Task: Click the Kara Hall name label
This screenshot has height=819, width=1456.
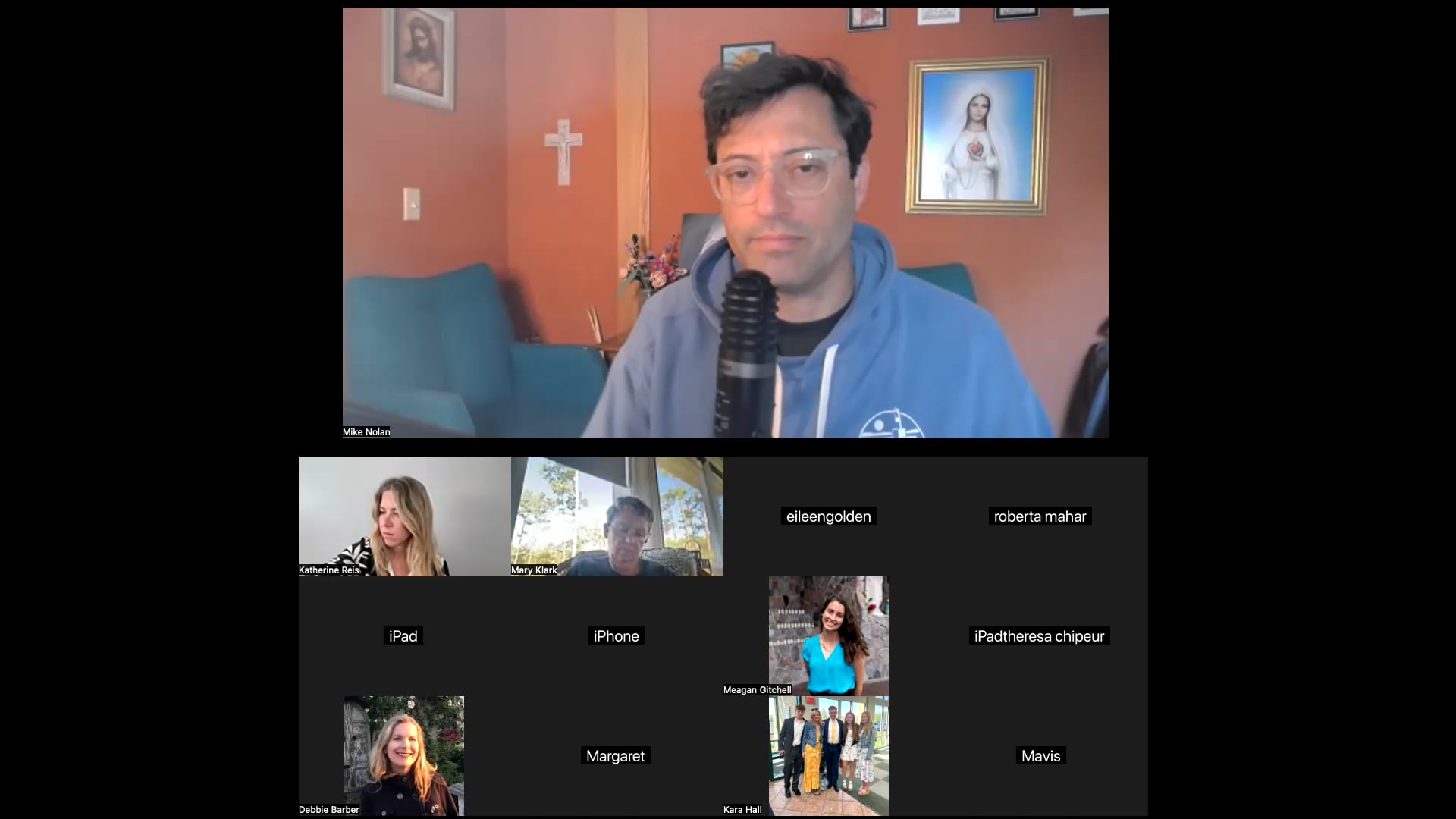Action: (x=742, y=810)
